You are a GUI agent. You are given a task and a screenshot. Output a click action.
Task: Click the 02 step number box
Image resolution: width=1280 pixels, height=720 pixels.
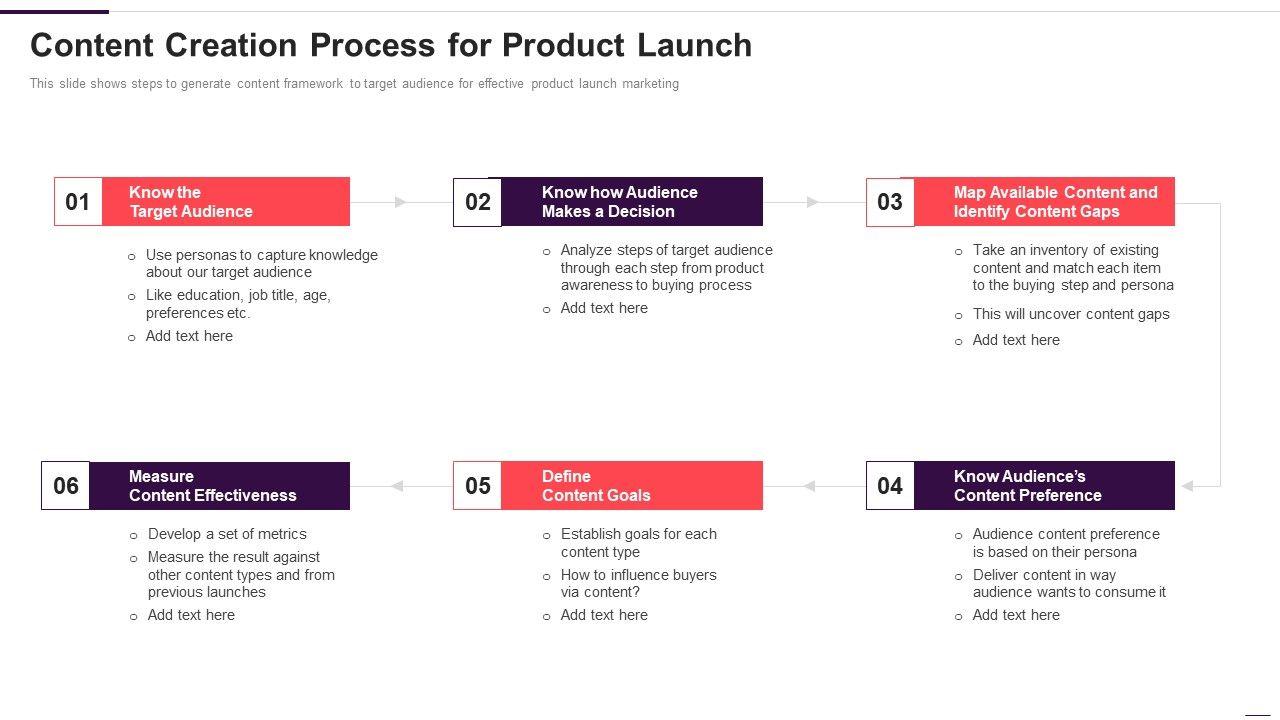[477, 202]
